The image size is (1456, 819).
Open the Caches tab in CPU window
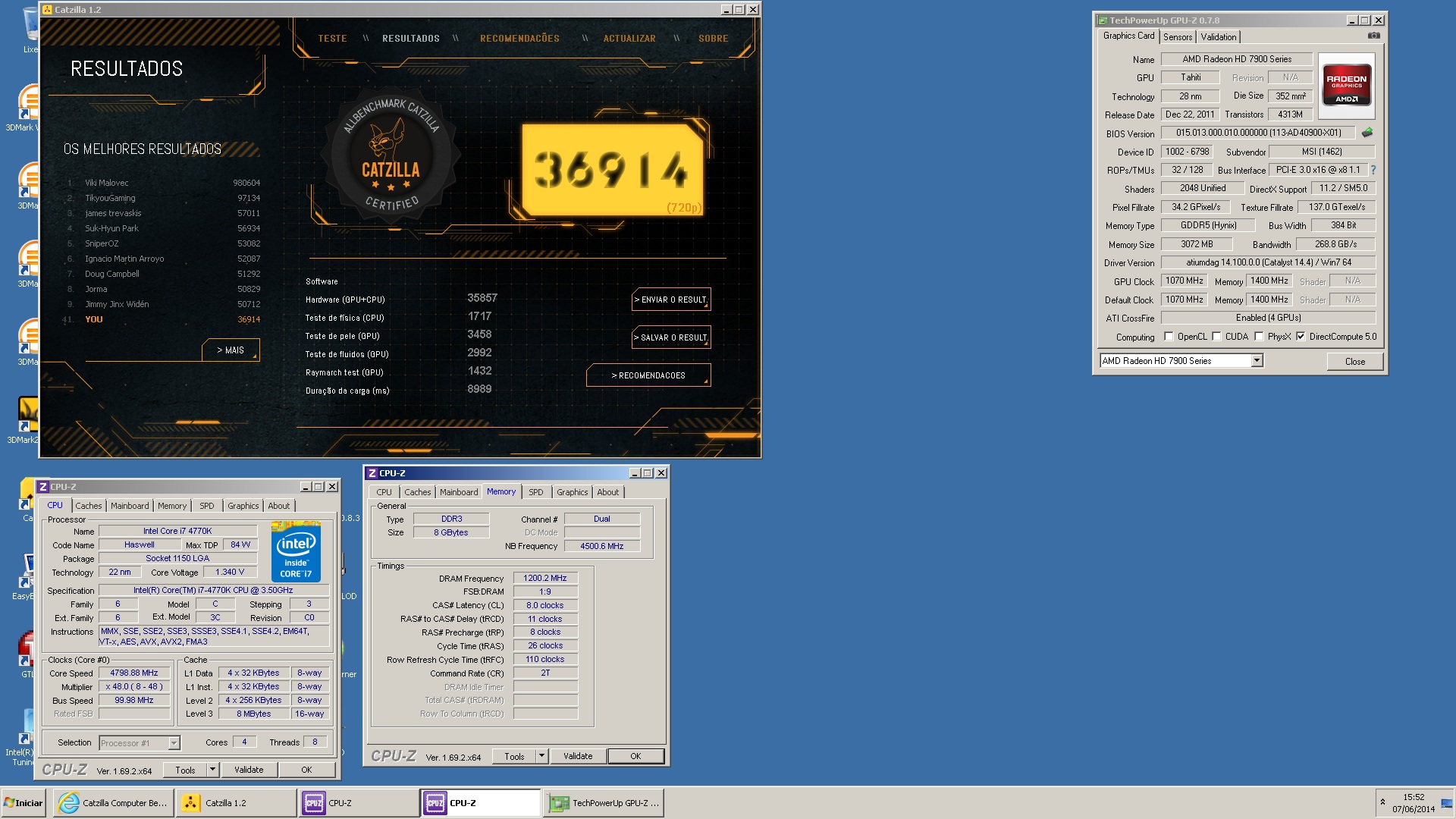[x=88, y=506]
